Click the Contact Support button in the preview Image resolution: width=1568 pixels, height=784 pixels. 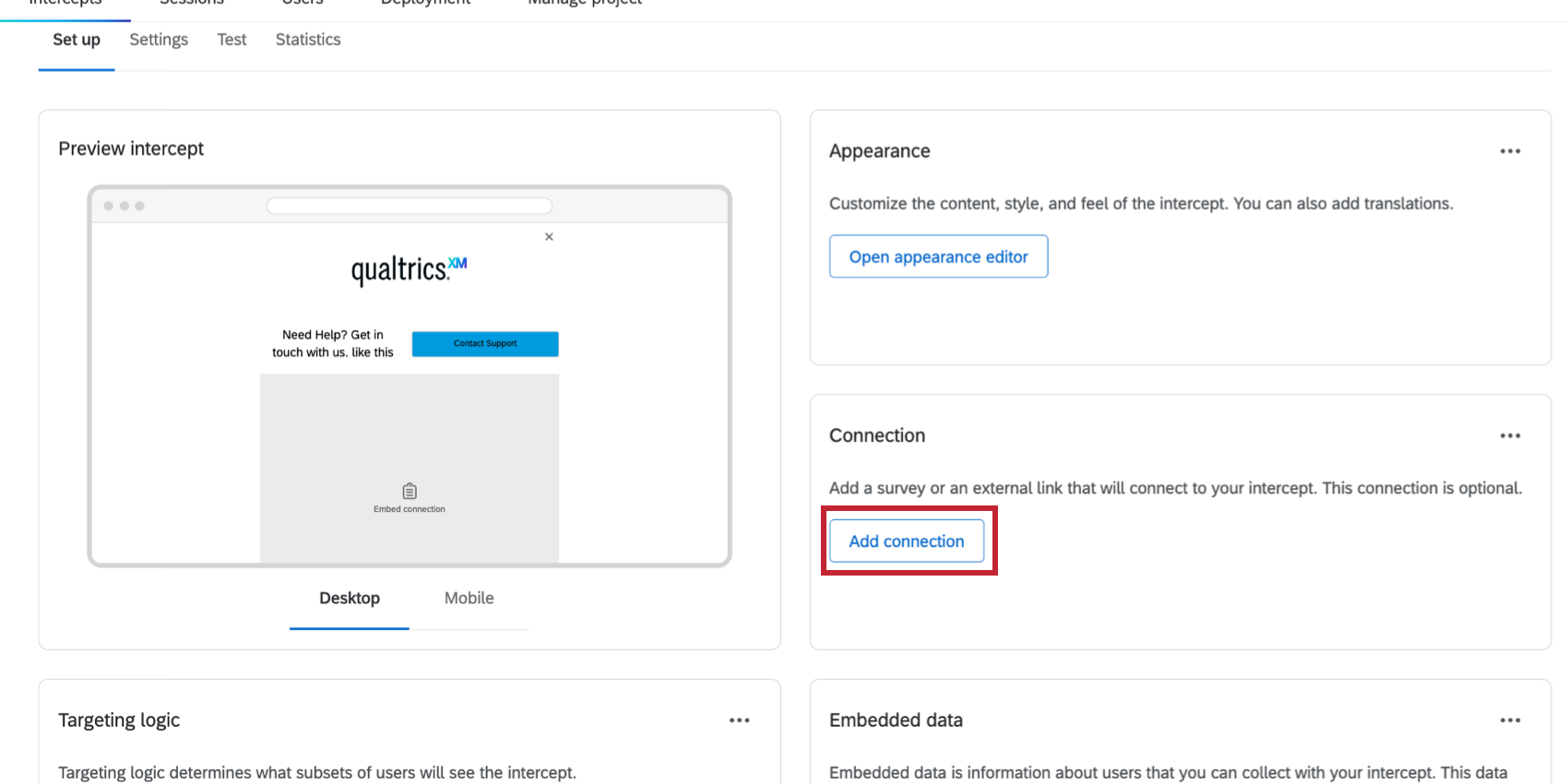click(485, 343)
